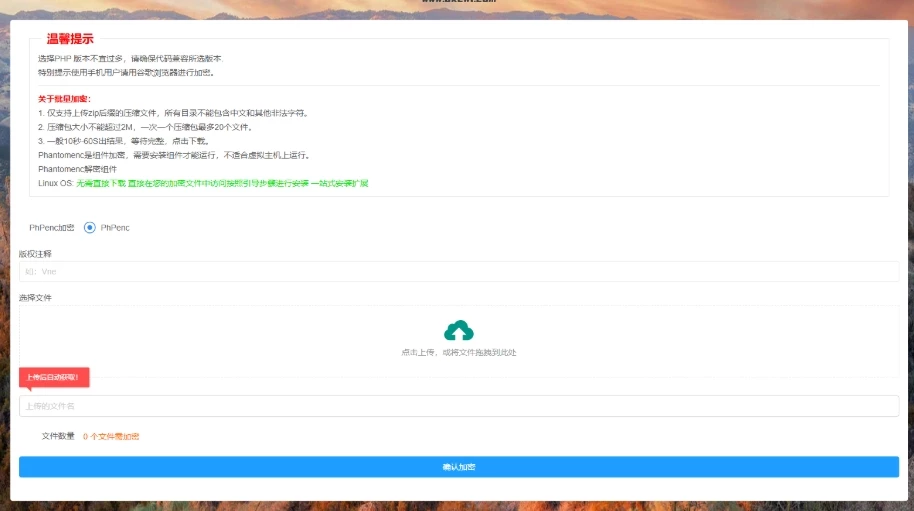
Task: Click the 温馨提示 section heading
Action: 70,39
